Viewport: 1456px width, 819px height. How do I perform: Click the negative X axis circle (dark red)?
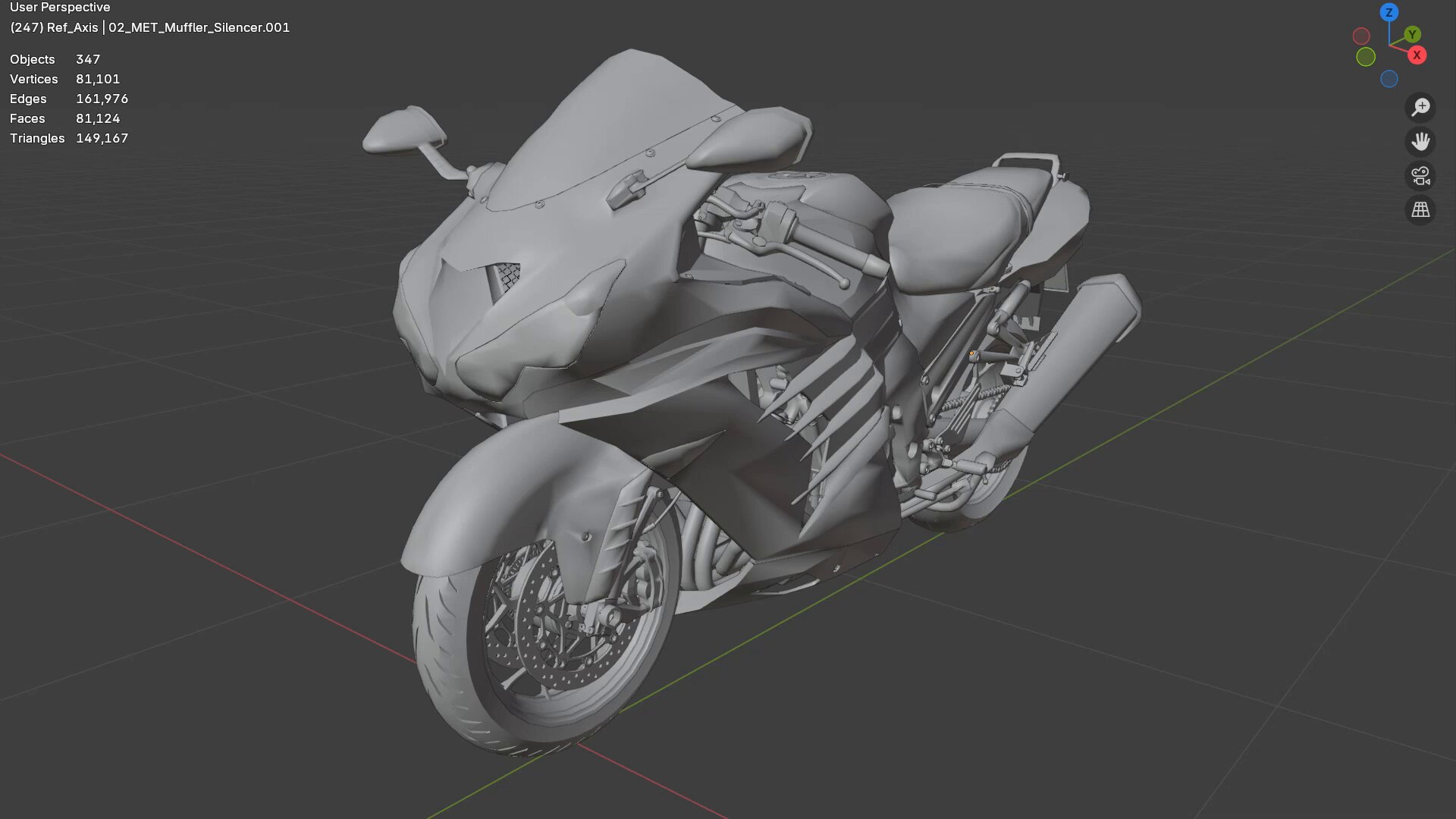[1361, 36]
